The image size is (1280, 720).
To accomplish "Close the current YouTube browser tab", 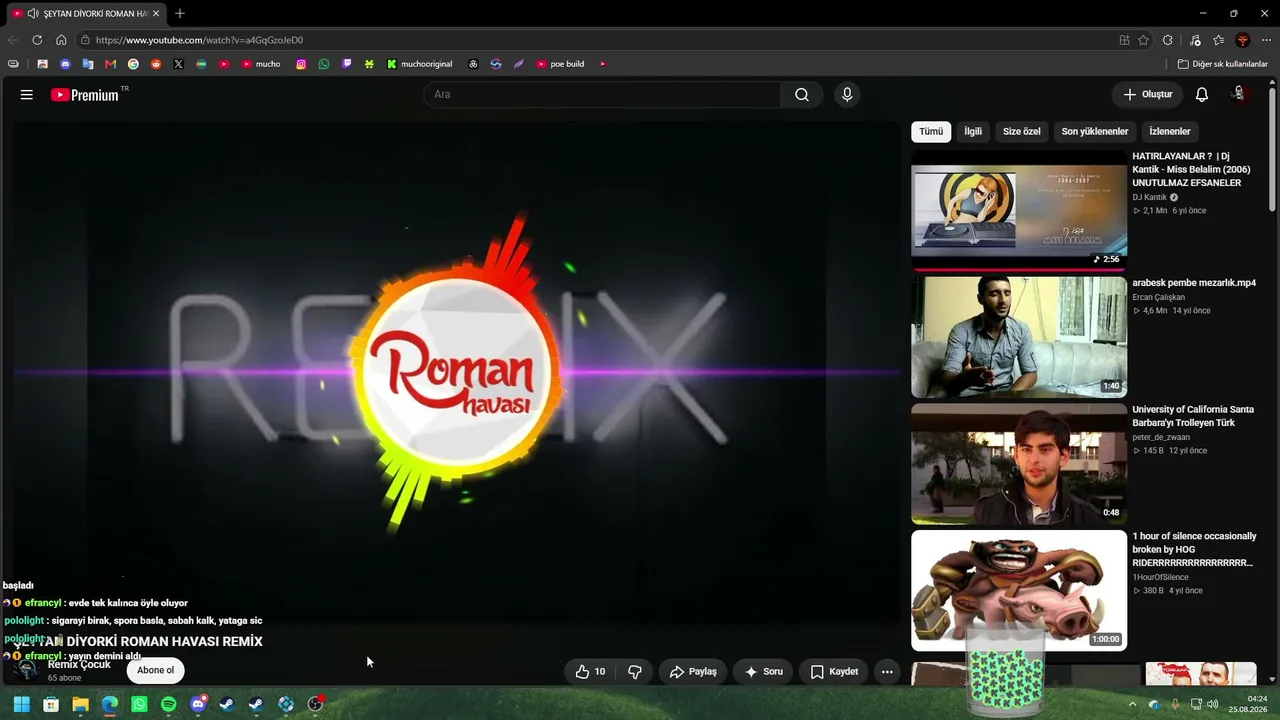I will click(156, 14).
